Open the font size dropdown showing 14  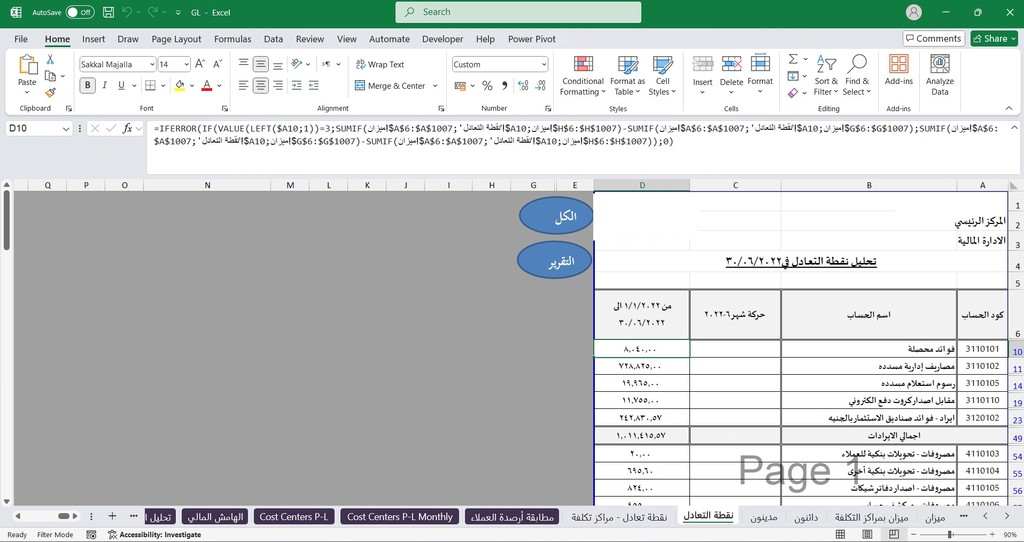pyautogui.click(x=186, y=64)
